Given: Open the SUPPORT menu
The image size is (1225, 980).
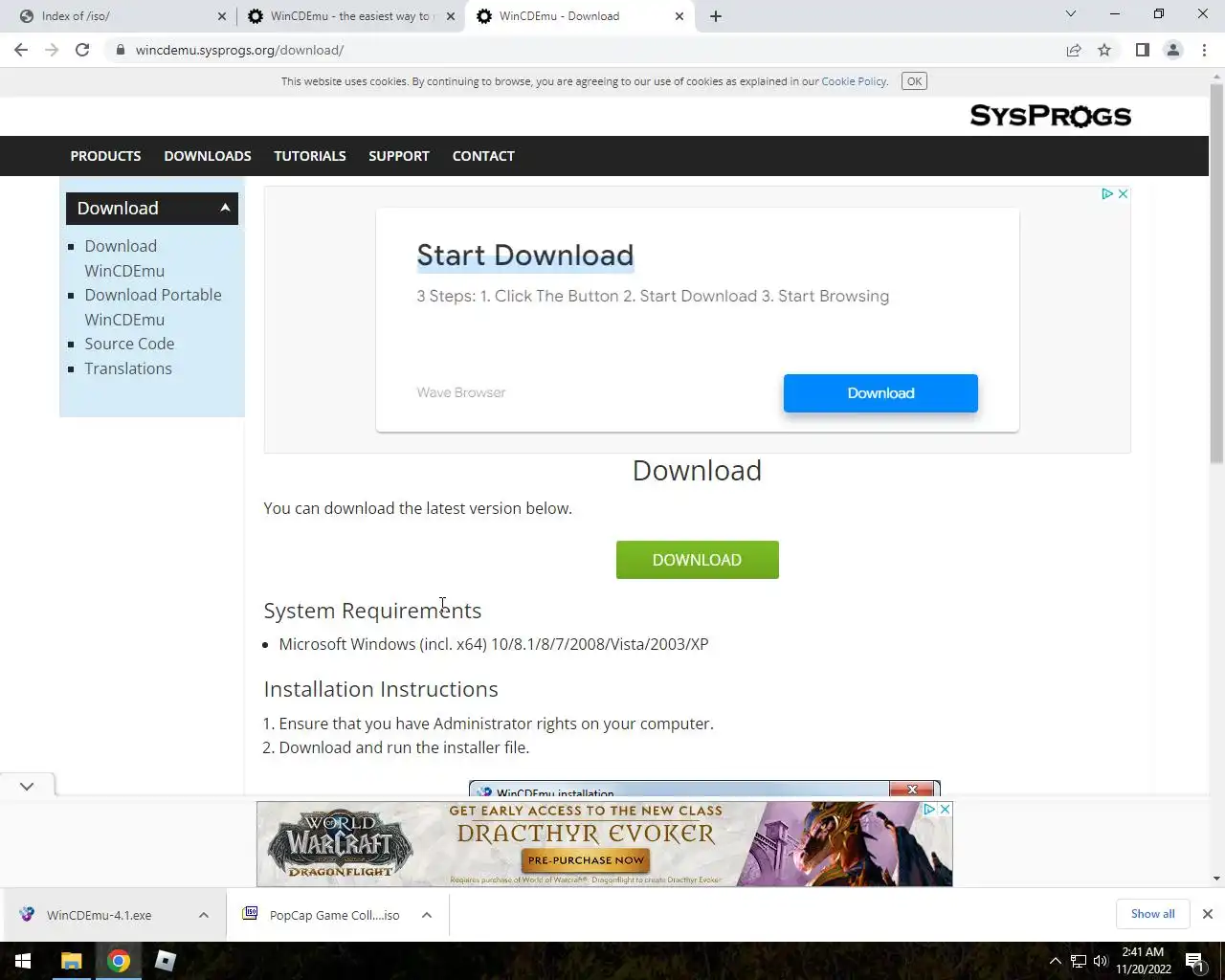Looking at the screenshot, I should 399,156.
